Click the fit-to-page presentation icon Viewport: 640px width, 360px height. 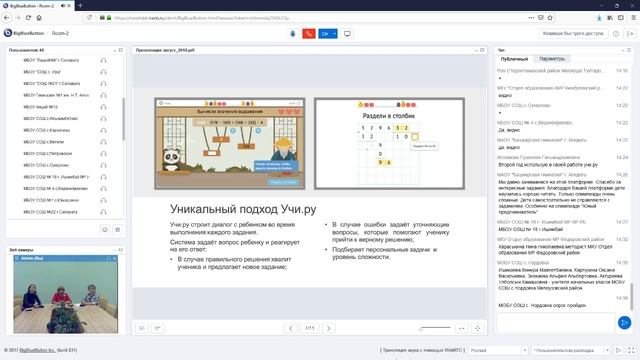(478, 328)
